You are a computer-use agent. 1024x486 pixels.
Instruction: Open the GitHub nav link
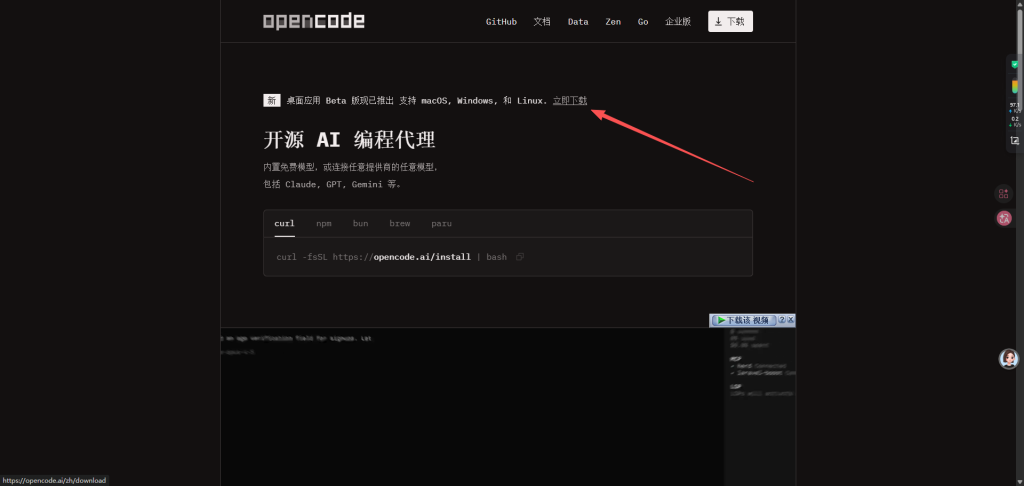tap(501, 22)
